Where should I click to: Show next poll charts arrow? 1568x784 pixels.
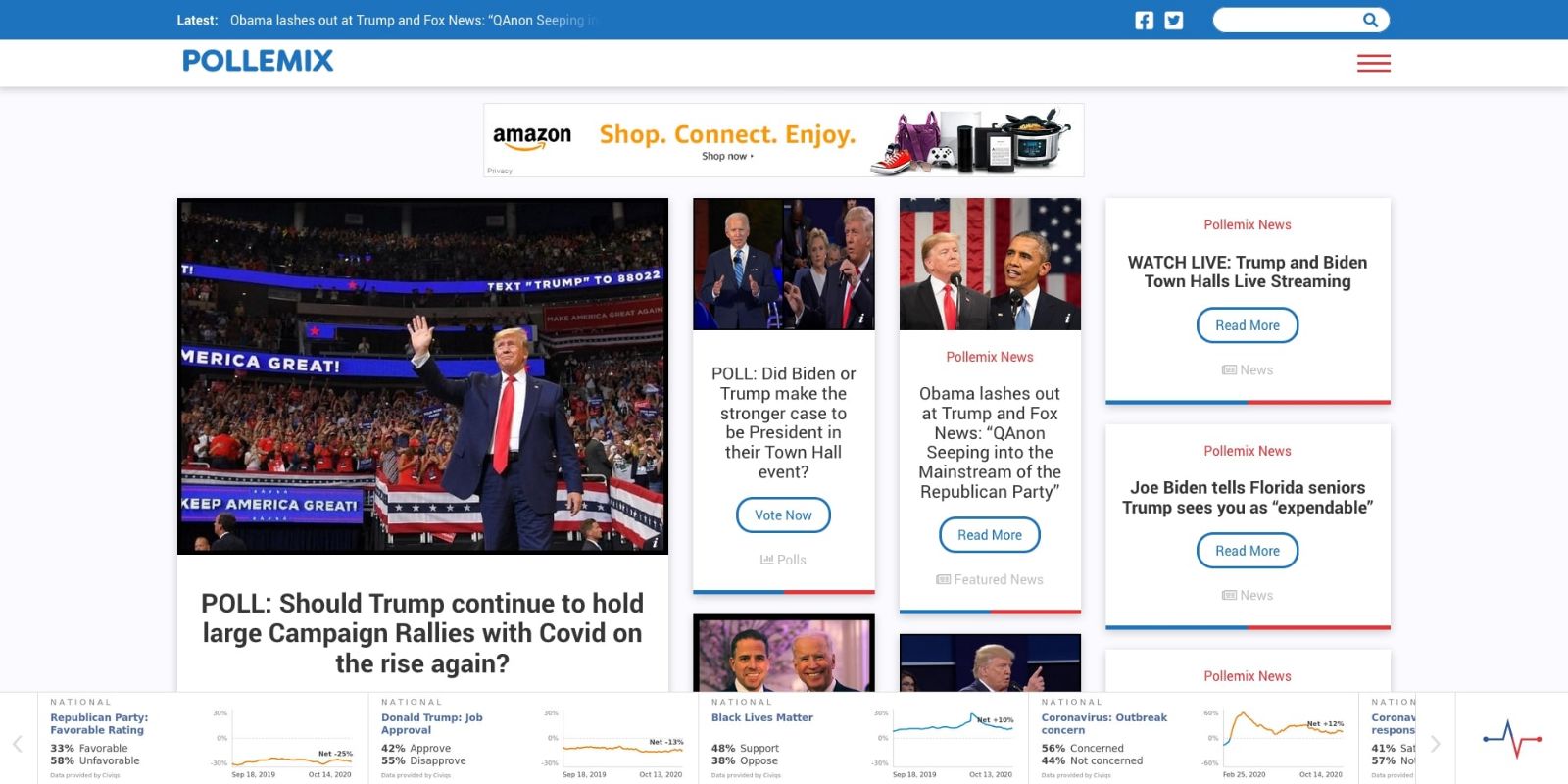coord(1435,744)
